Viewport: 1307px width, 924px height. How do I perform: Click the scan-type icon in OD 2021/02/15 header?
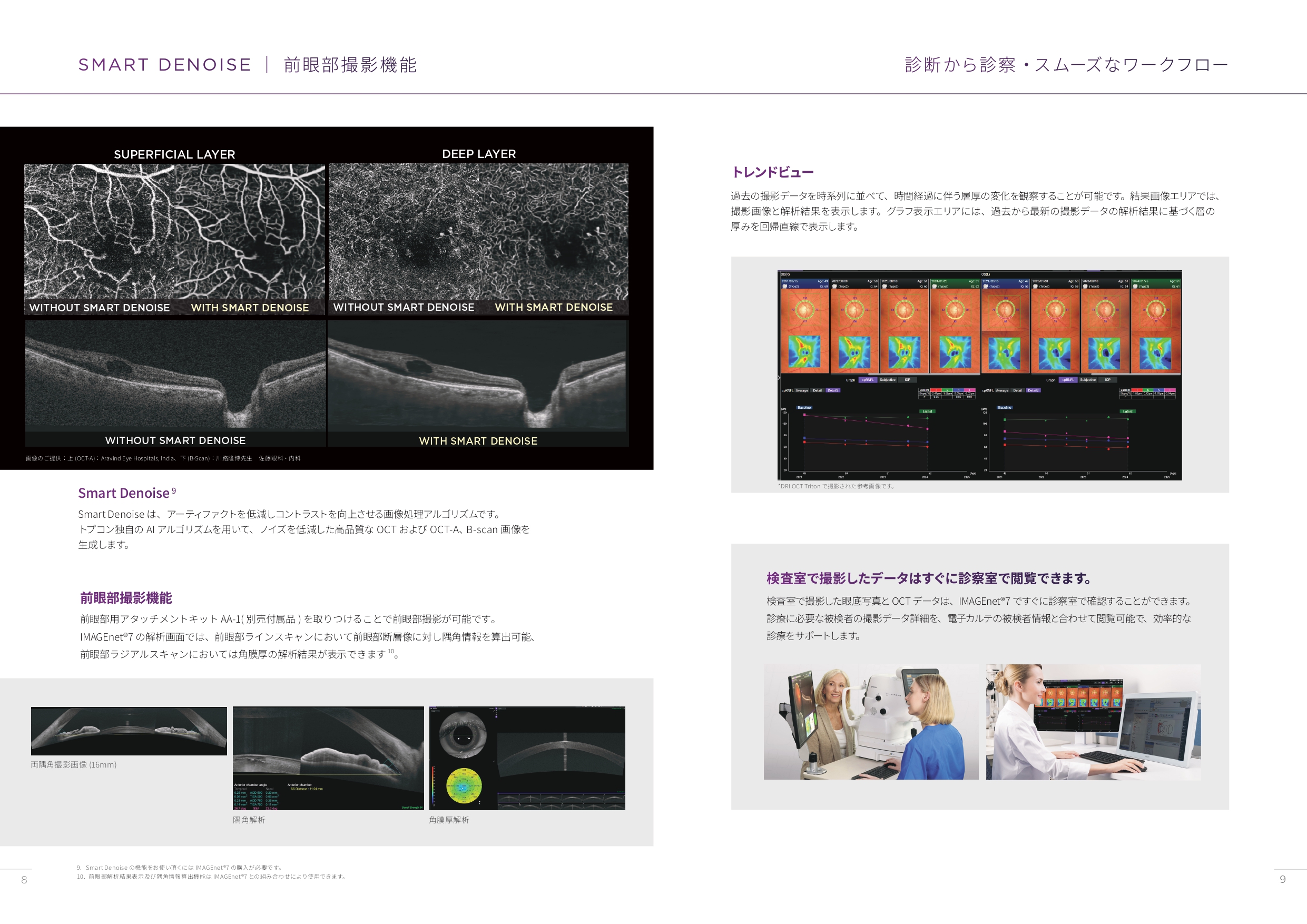coord(785,287)
